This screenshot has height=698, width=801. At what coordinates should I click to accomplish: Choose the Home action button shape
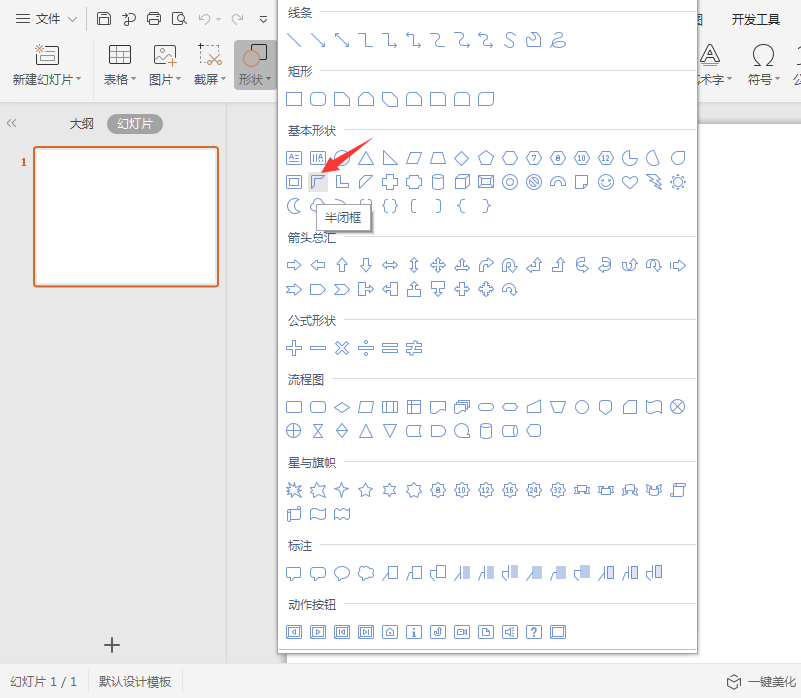pos(390,632)
